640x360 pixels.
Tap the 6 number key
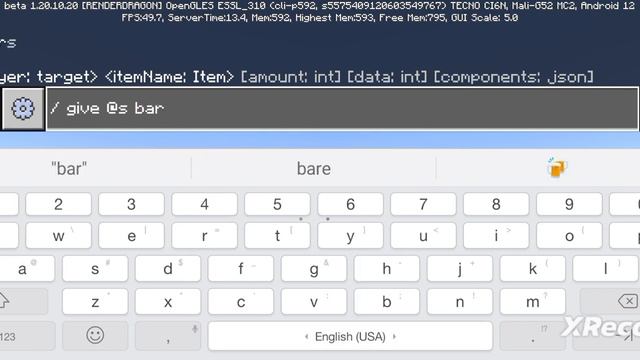pos(350,204)
